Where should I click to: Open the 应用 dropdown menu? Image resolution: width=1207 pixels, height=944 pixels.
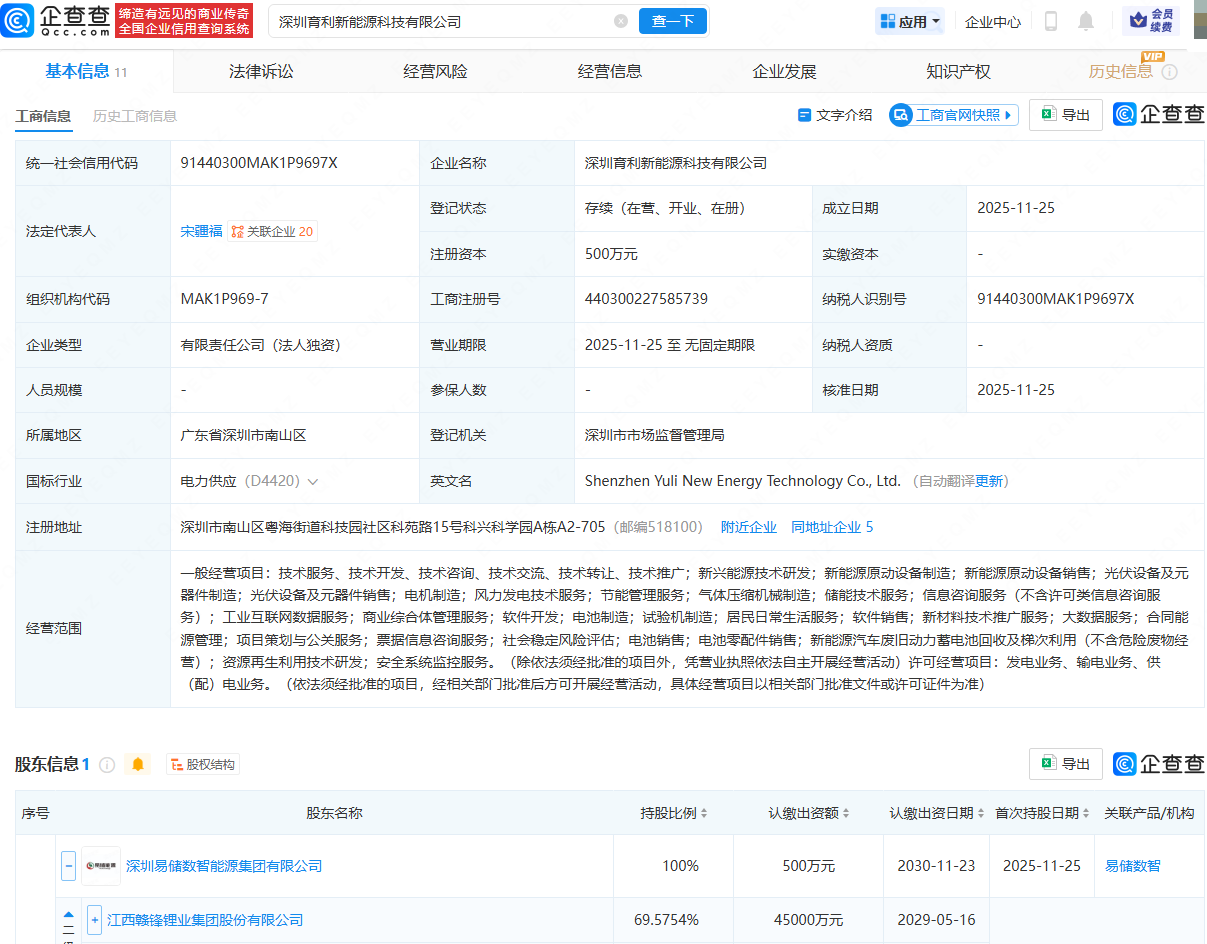(x=909, y=21)
